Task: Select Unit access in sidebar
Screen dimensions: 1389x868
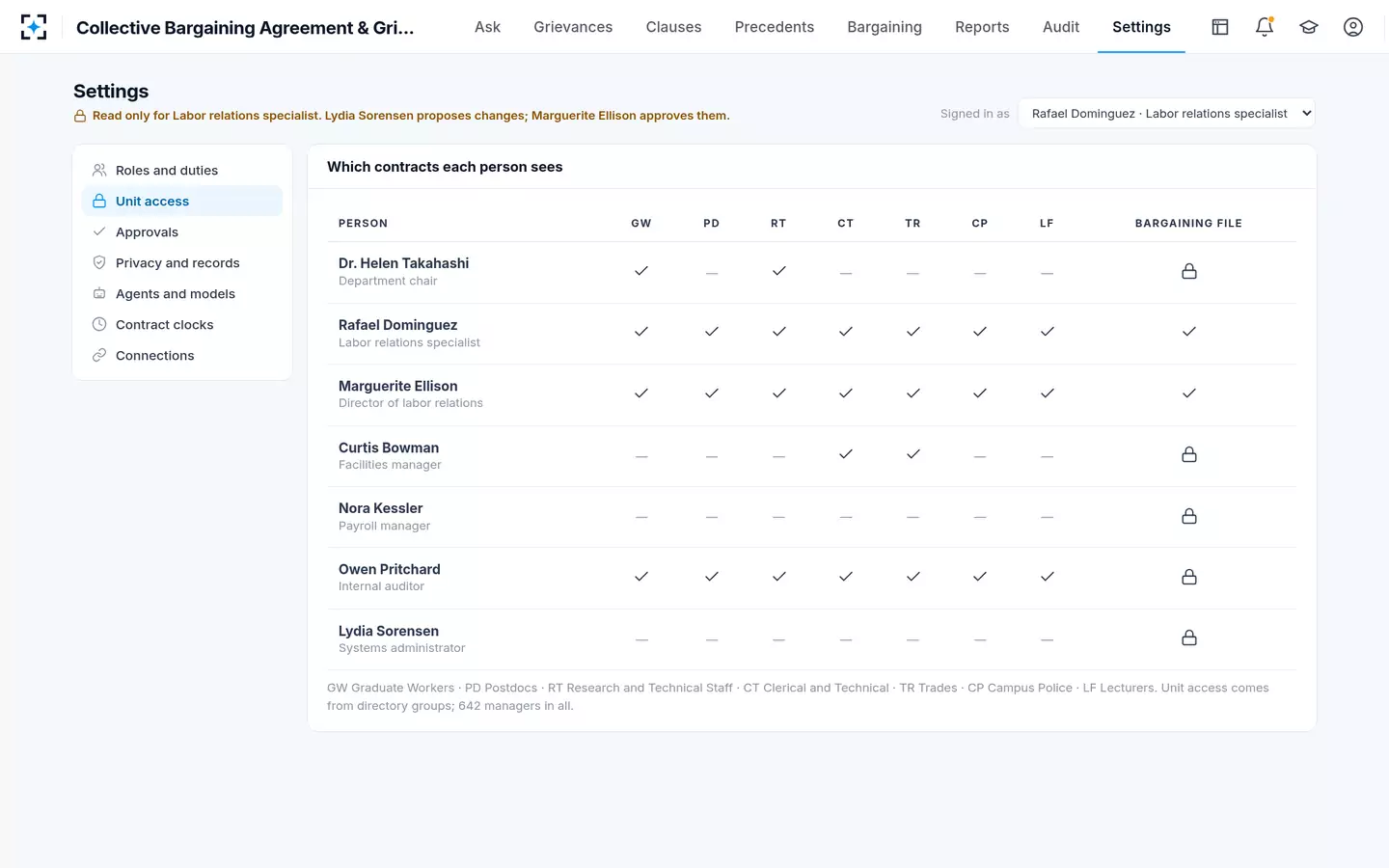Action: 182,201
